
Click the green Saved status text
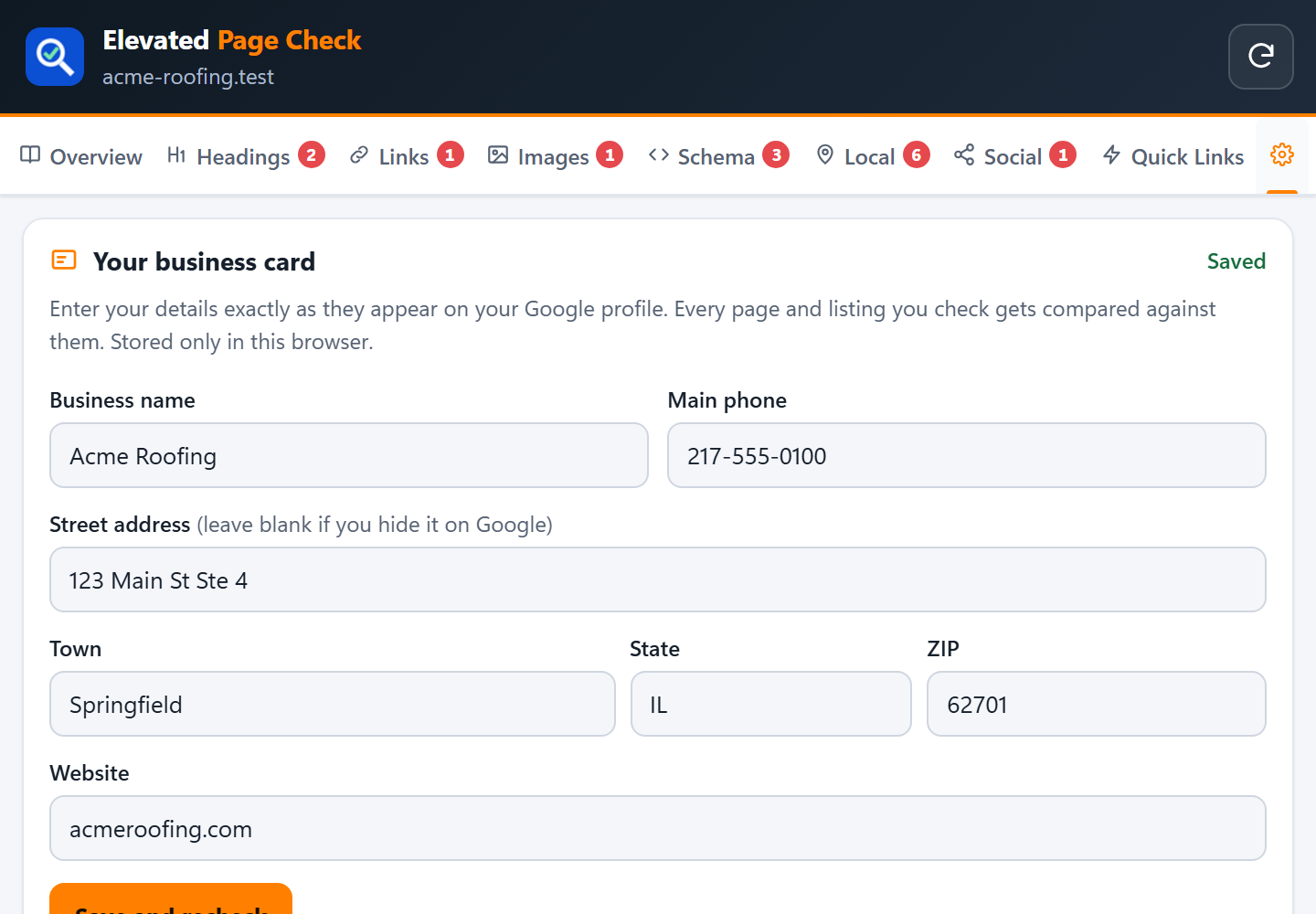coord(1236,261)
